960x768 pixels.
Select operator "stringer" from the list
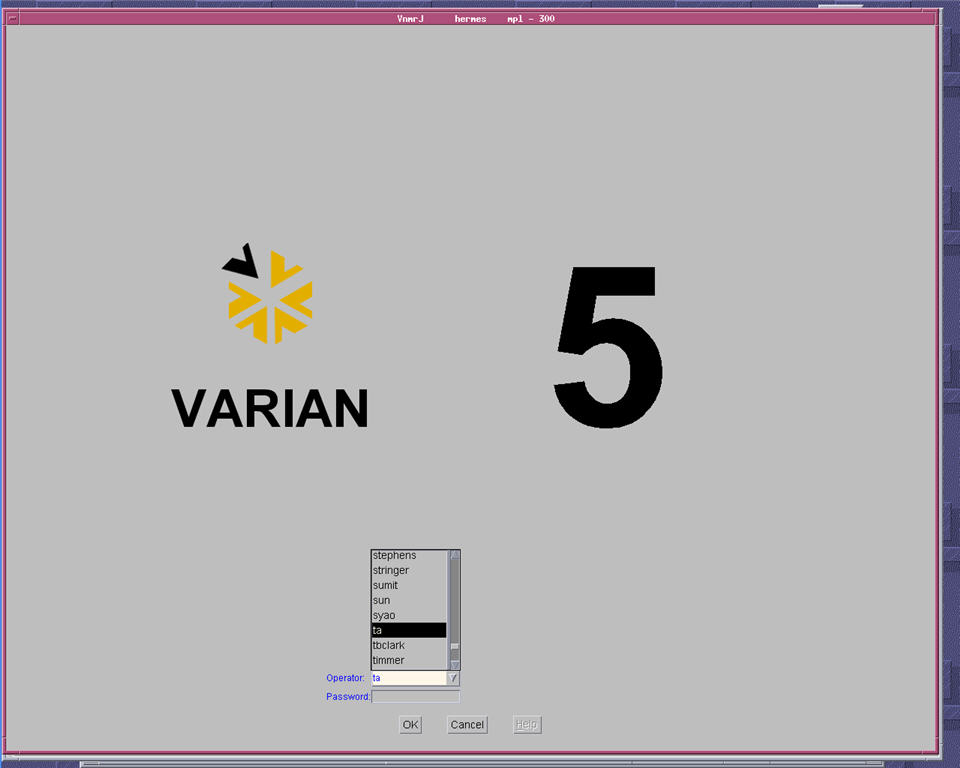[x=409, y=570]
